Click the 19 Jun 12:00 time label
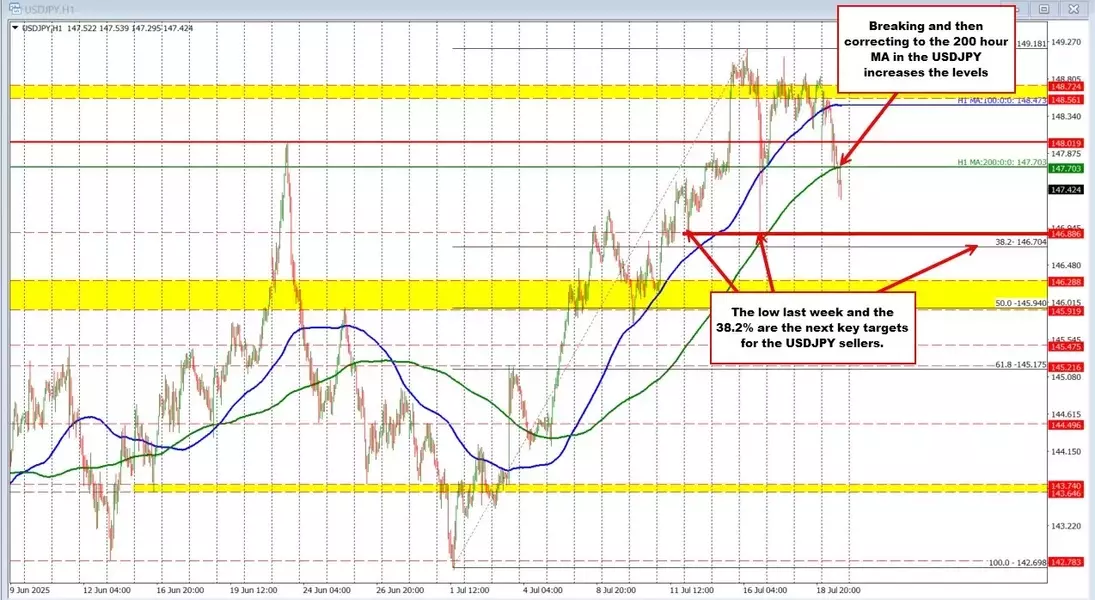 coord(253,590)
